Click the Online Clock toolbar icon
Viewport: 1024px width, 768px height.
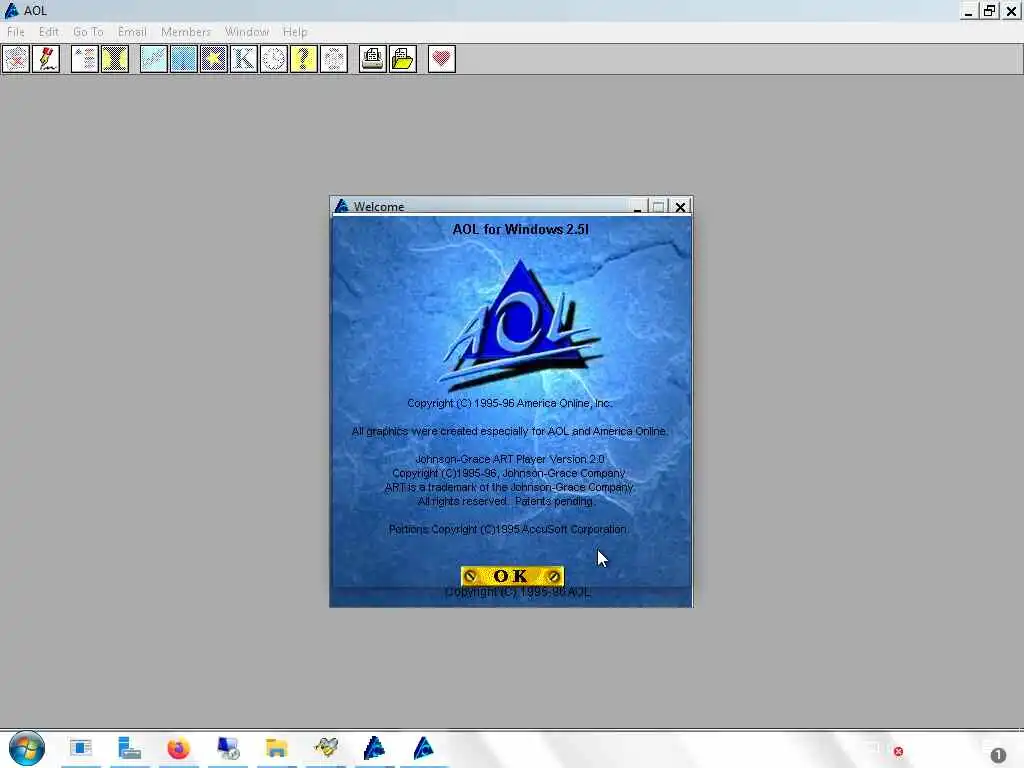point(274,59)
